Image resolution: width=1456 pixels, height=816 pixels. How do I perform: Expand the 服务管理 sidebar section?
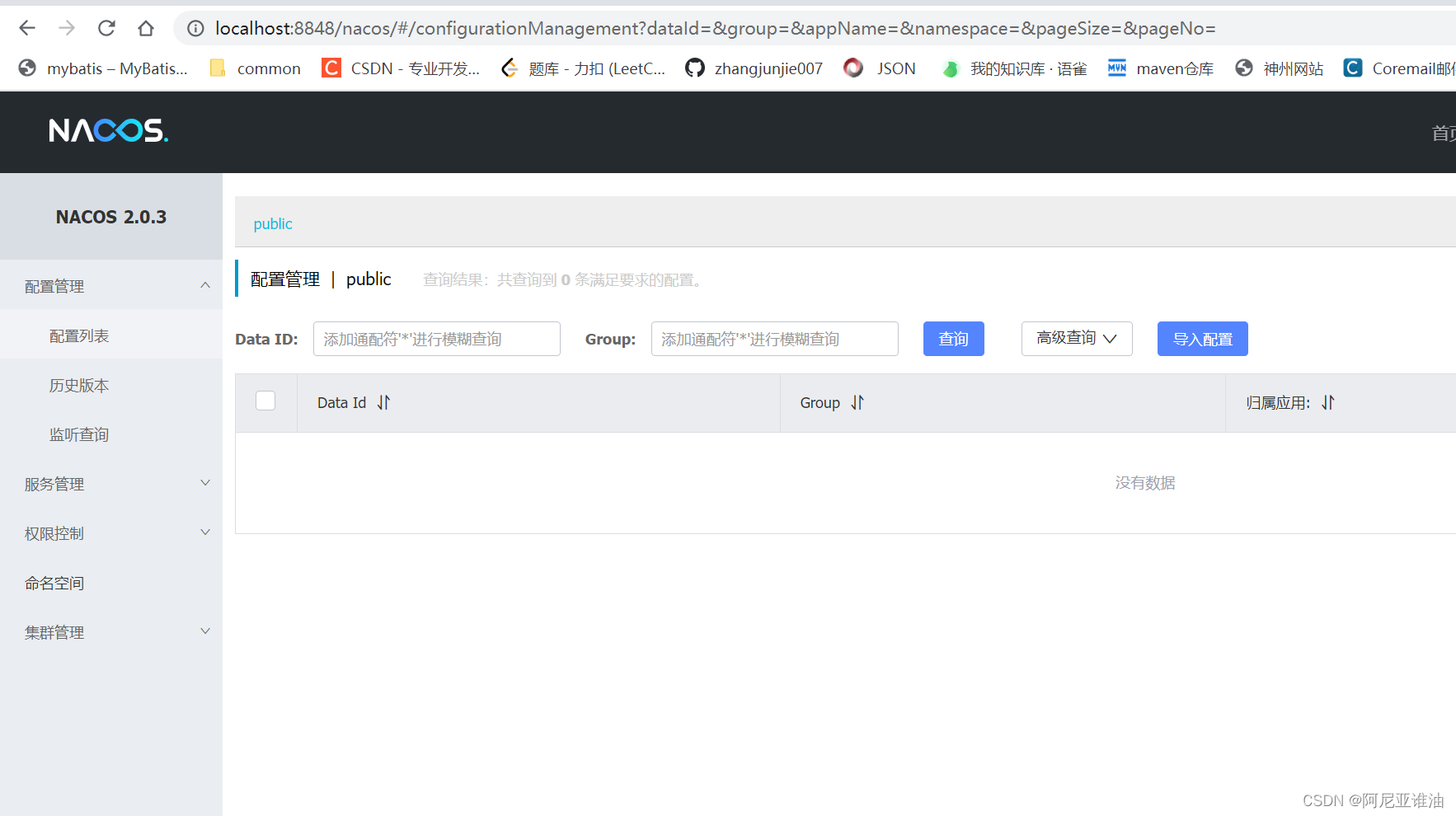coord(111,484)
